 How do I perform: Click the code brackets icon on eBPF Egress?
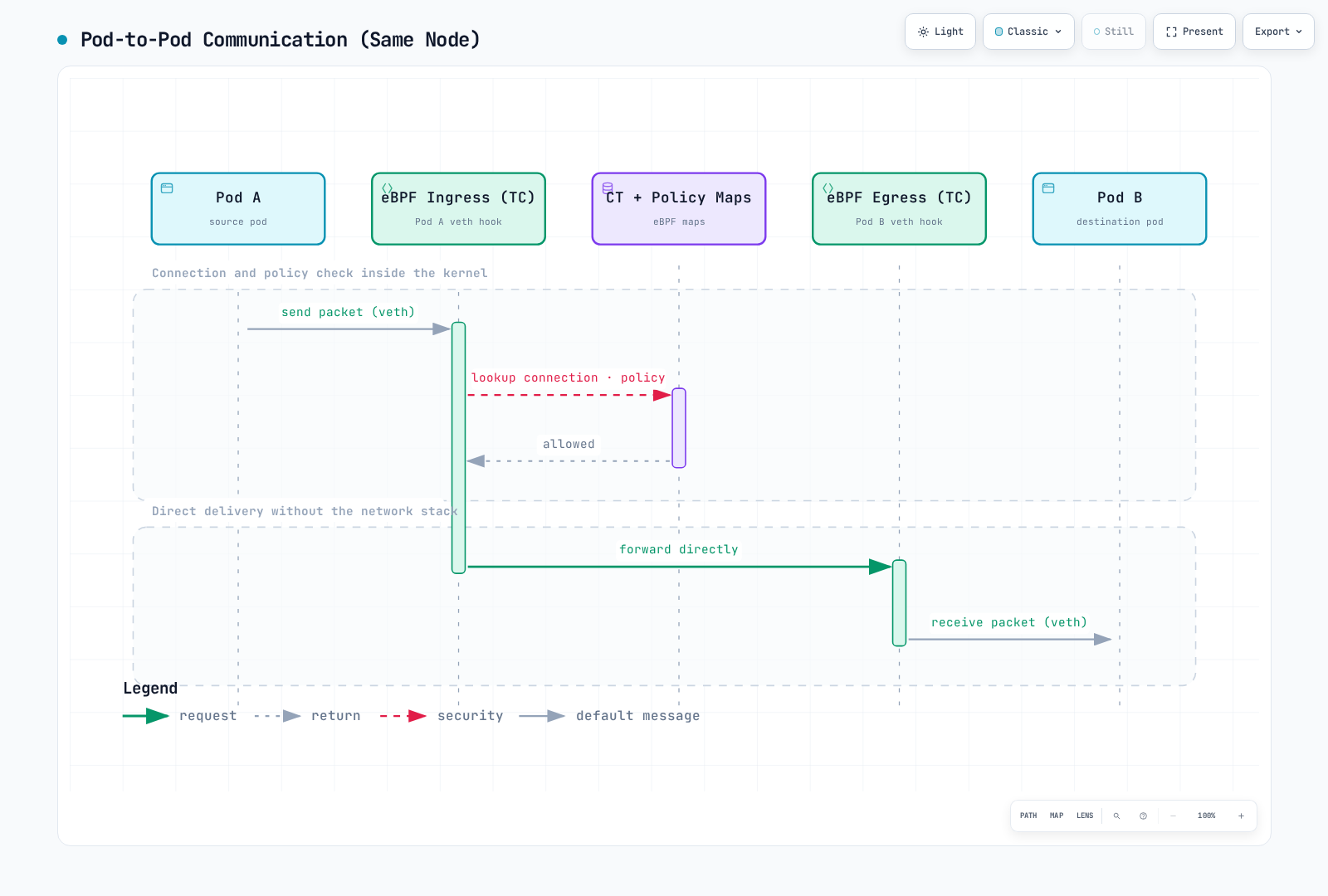(828, 188)
